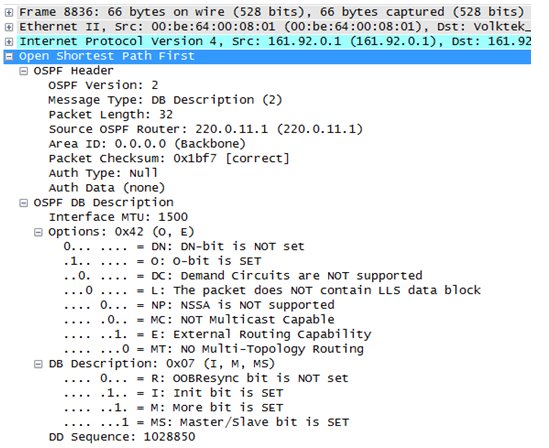Select the Interface MTU 1500 line
This screenshot has width=549, height=448.
click(x=118, y=217)
